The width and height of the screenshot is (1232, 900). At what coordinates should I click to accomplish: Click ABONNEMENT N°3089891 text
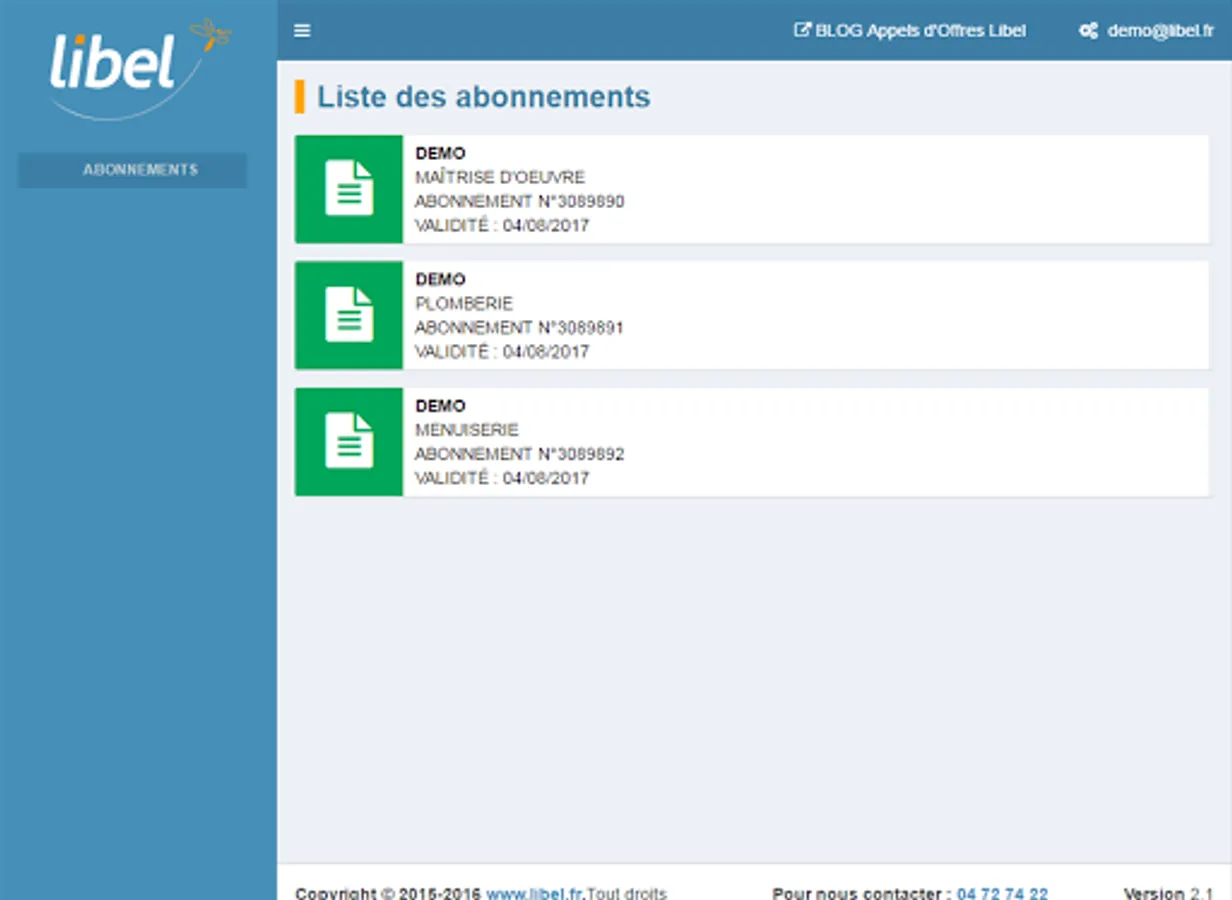520,327
